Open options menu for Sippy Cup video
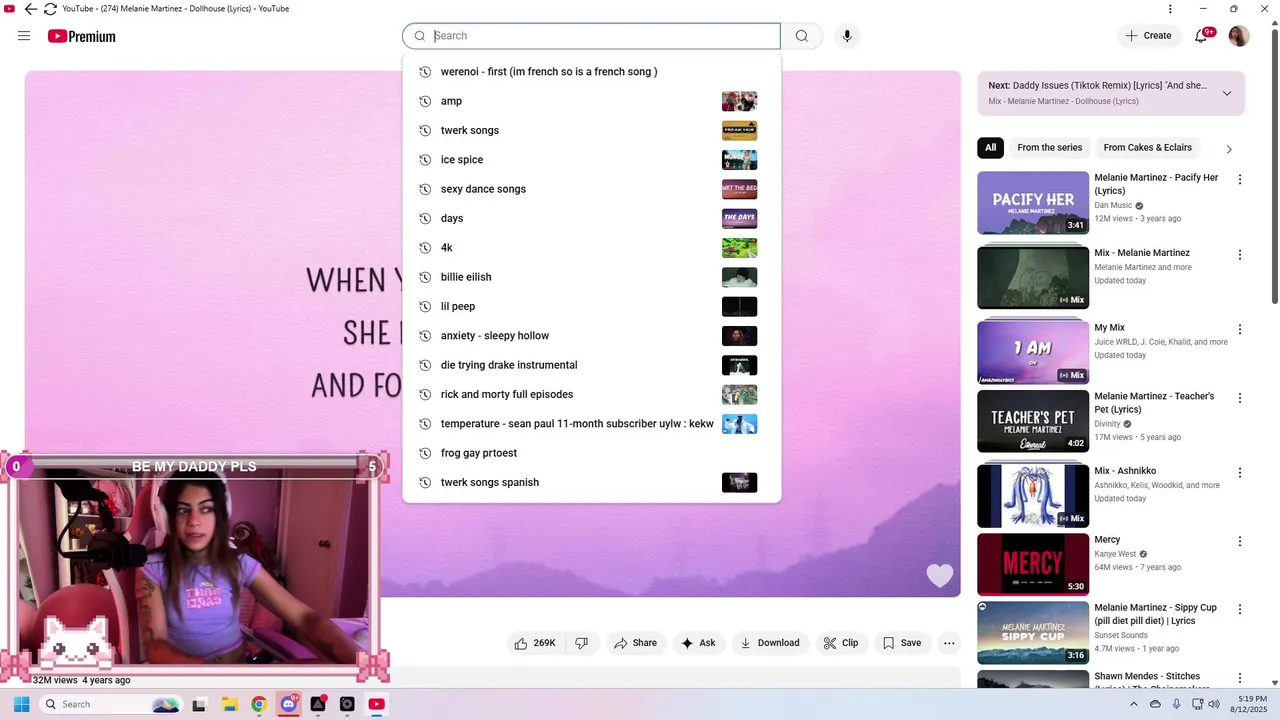The width and height of the screenshot is (1280, 720). pyautogui.click(x=1240, y=609)
